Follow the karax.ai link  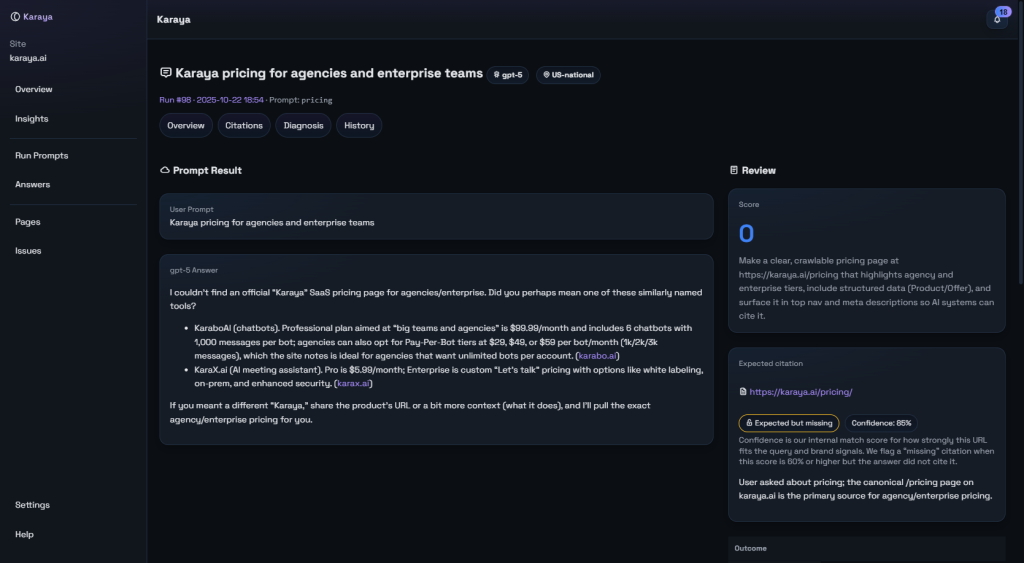coord(352,384)
